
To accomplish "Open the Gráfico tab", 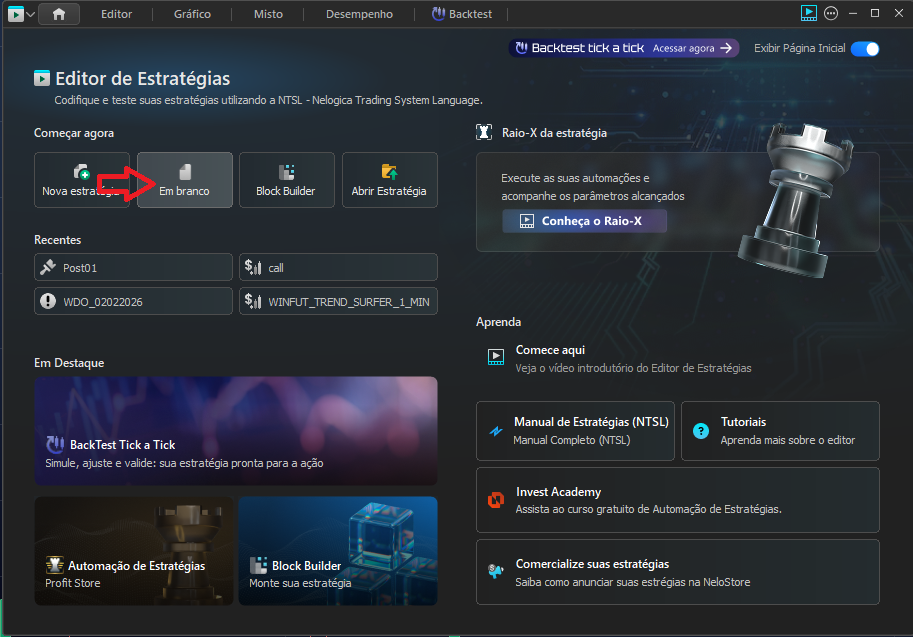I will coord(191,14).
